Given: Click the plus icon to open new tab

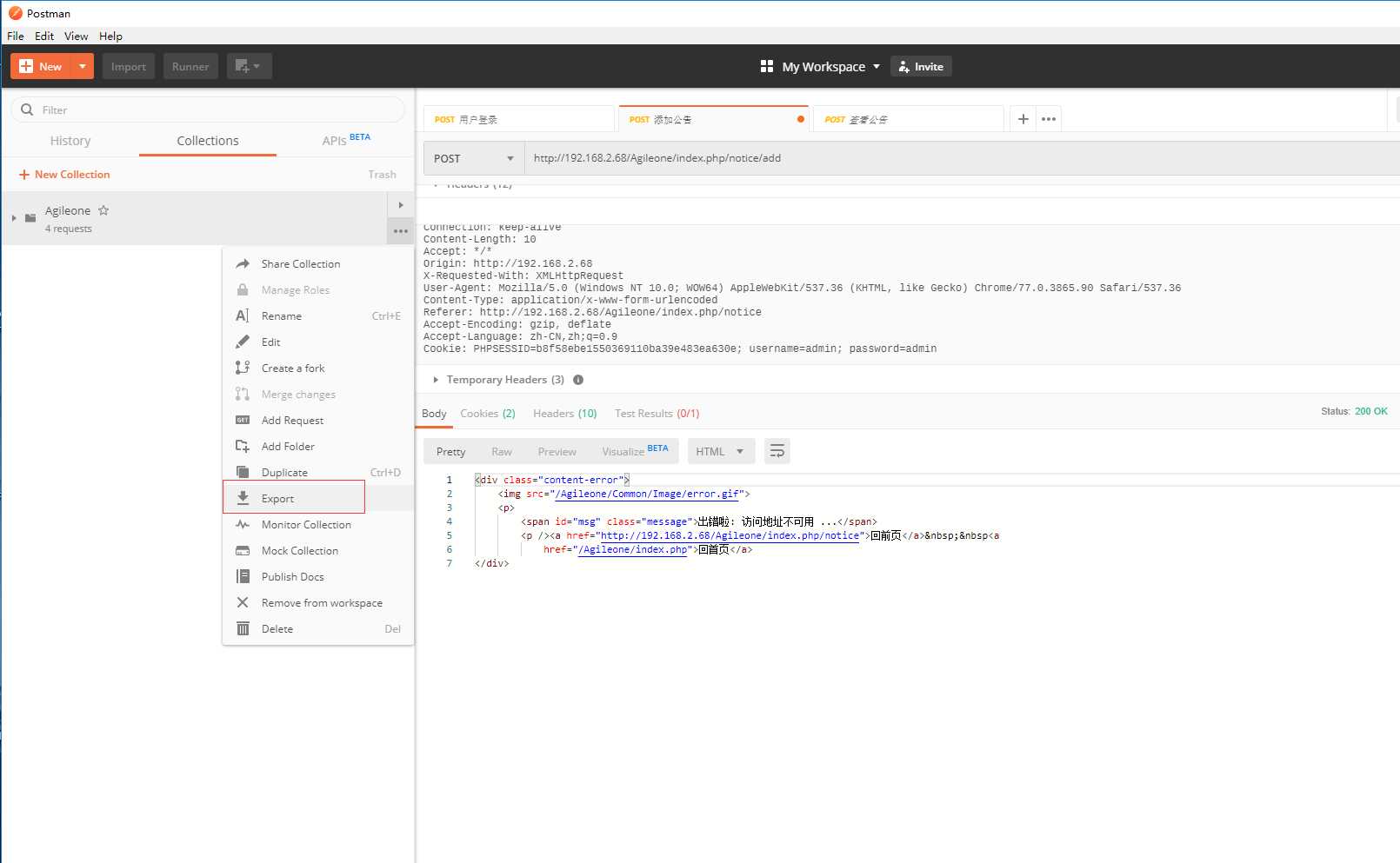Looking at the screenshot, I should 1023,119.
